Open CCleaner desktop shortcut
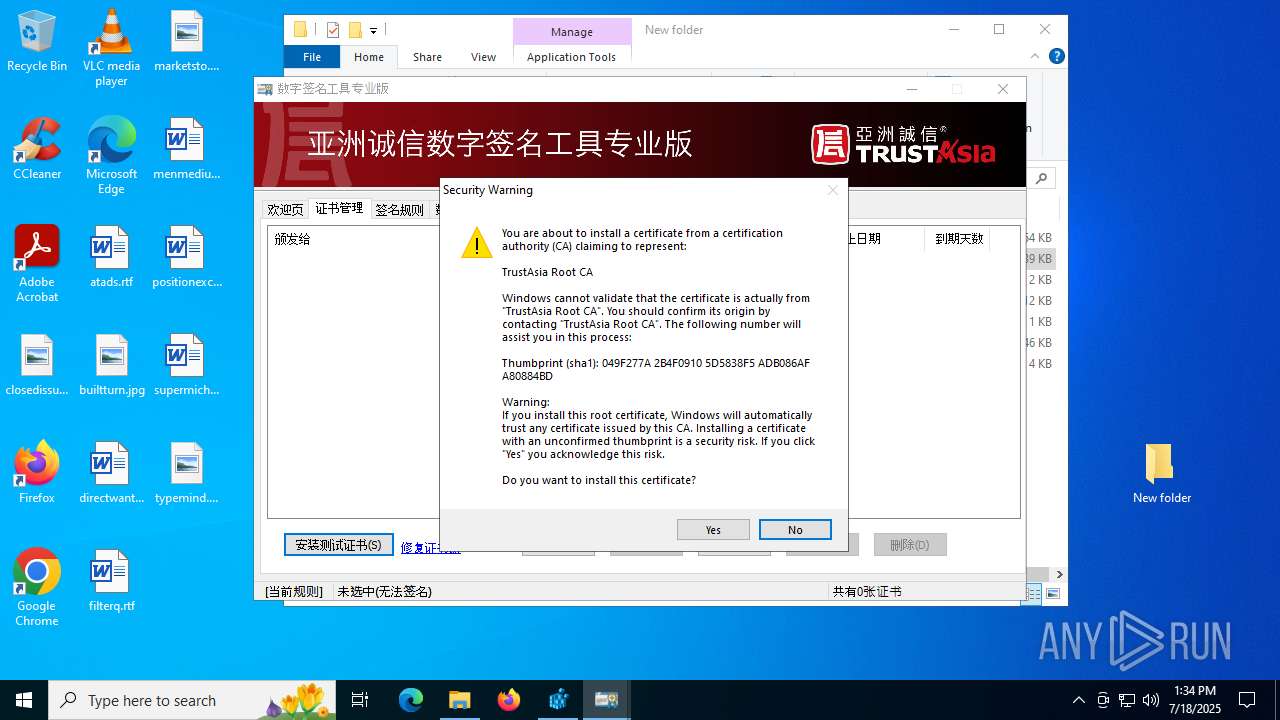Screen dimensions: 1280x720 pos(37,148)
